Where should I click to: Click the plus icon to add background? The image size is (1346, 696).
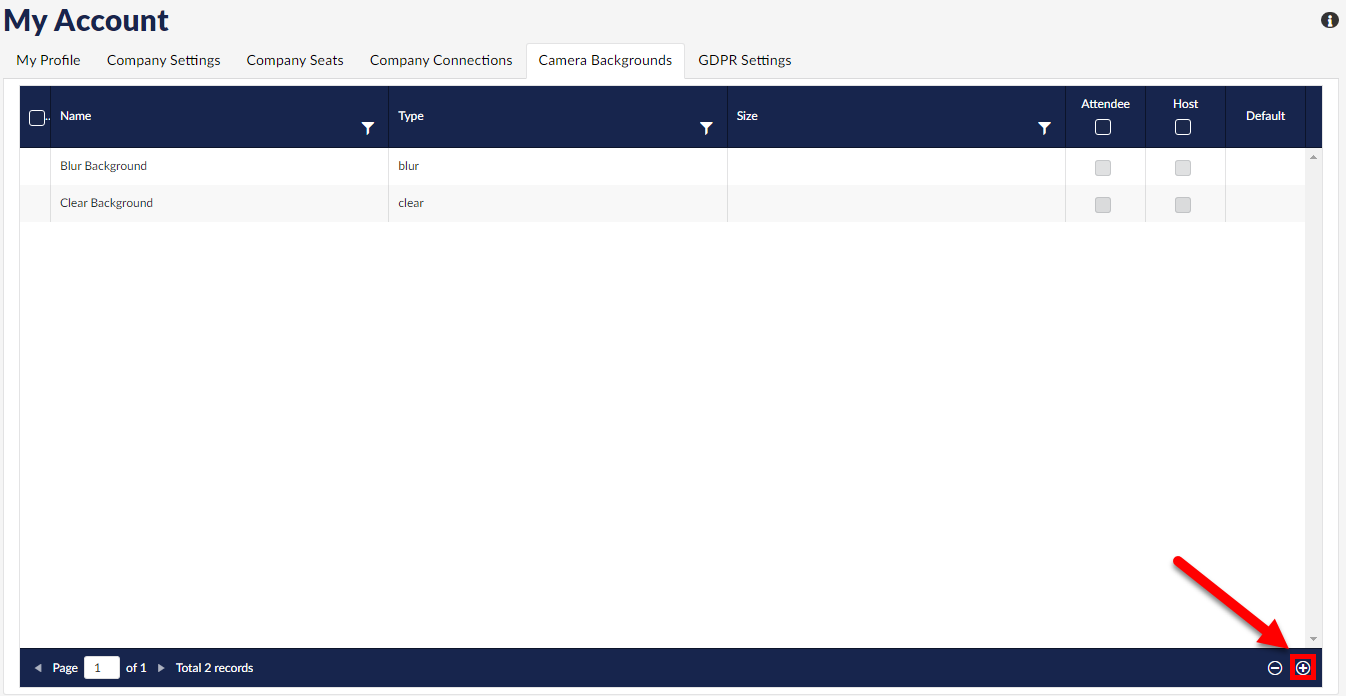coord(1302,668)
